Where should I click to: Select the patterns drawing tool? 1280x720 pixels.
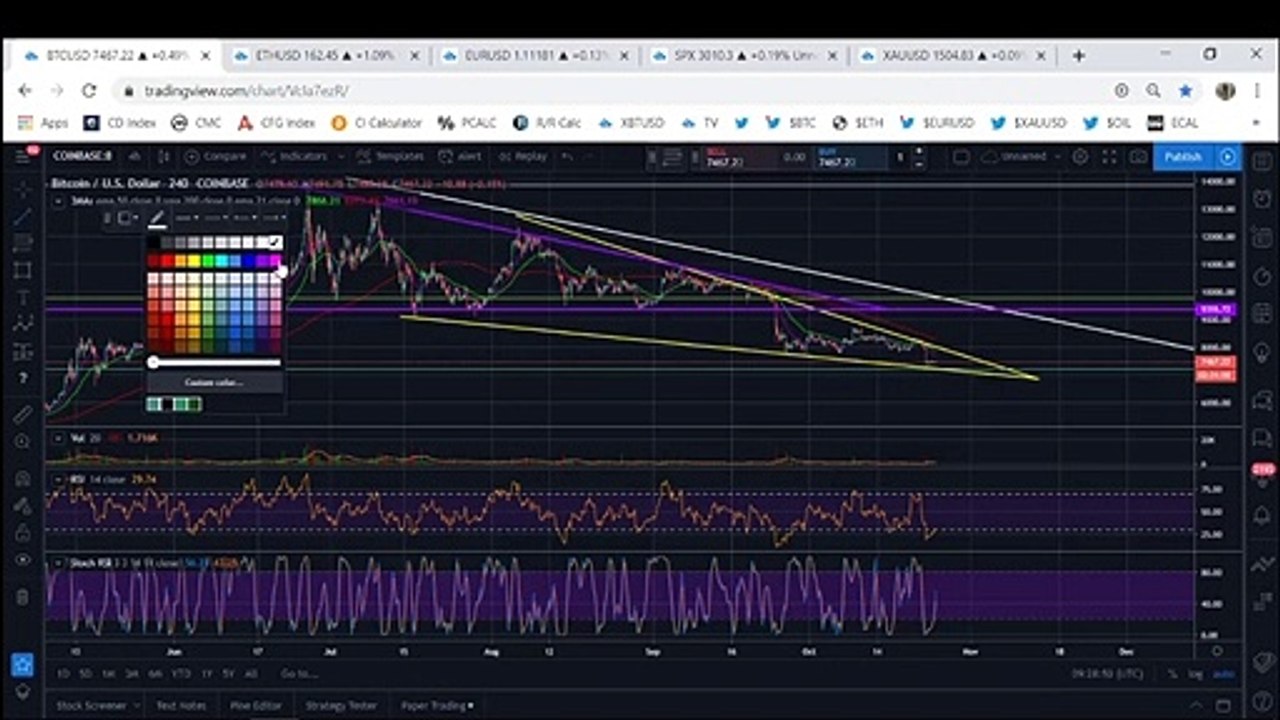(22, 324)
